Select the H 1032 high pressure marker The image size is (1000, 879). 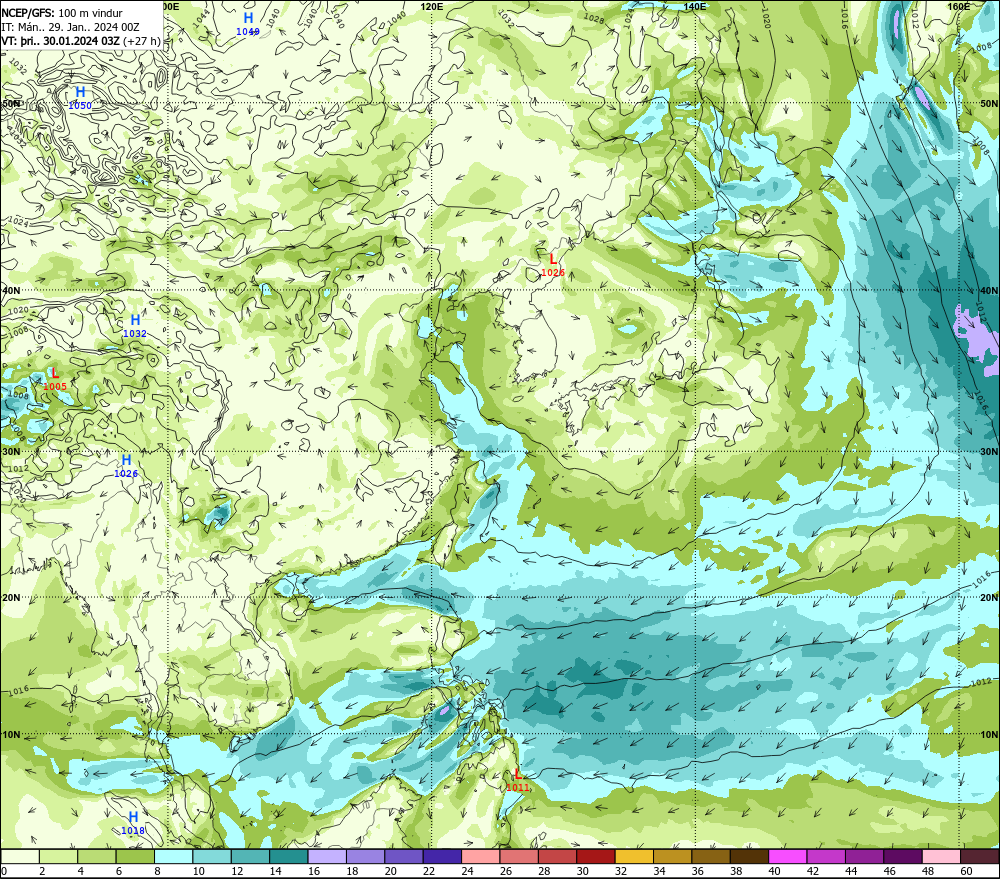click(x=135, y=326)
